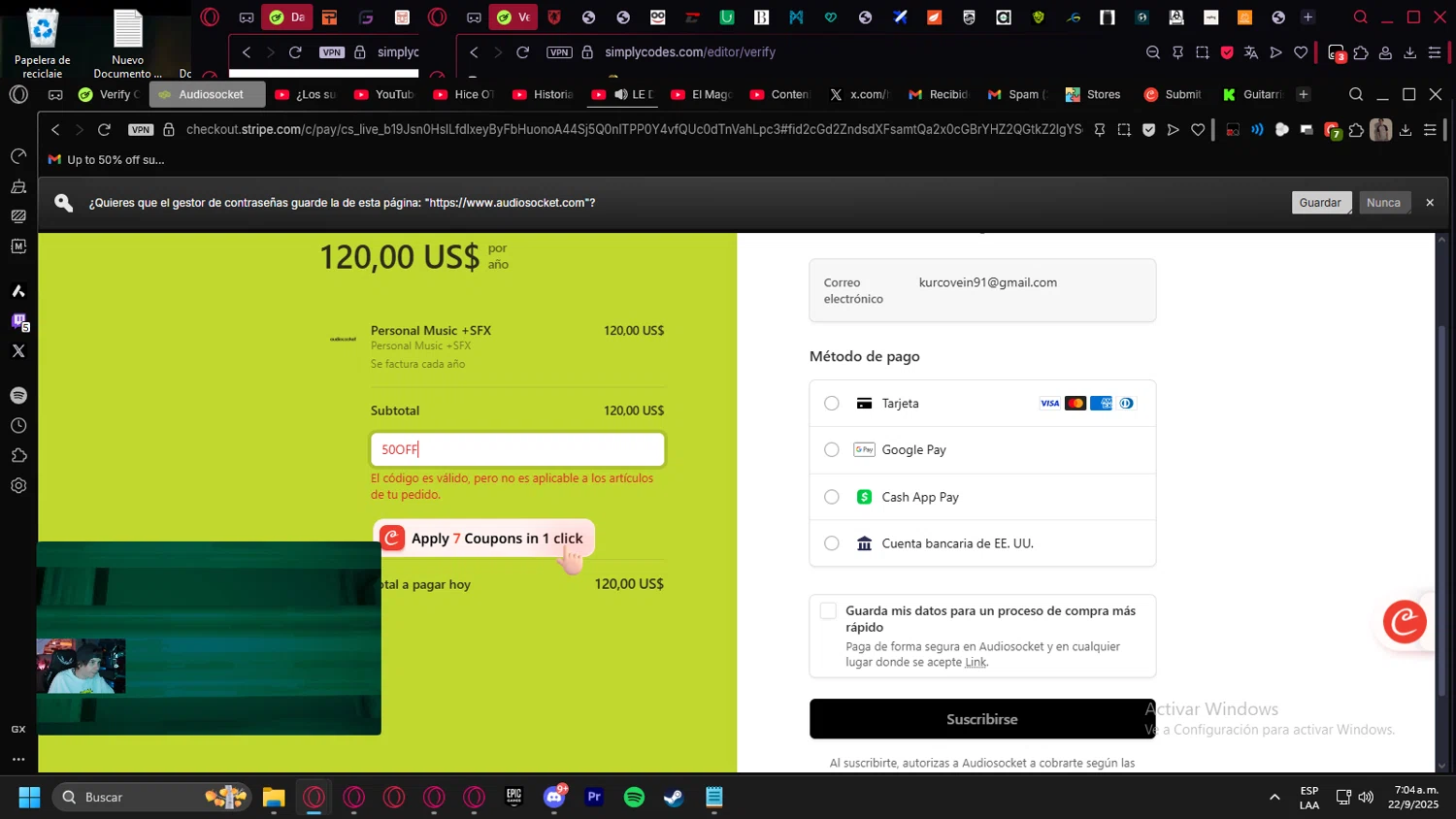Open Premiere Pro from the taskbar
Image resolution: width=1456 pixels, height=819 pixels.
(x=594, y=798)
